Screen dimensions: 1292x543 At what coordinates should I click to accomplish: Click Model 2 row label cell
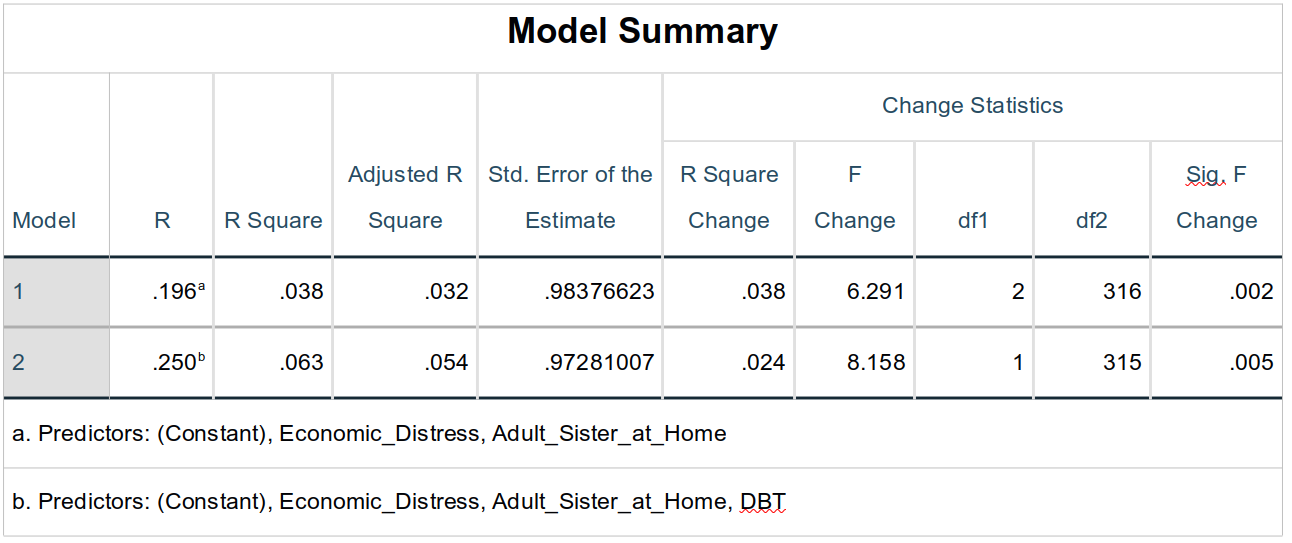(x=56, y=363)
